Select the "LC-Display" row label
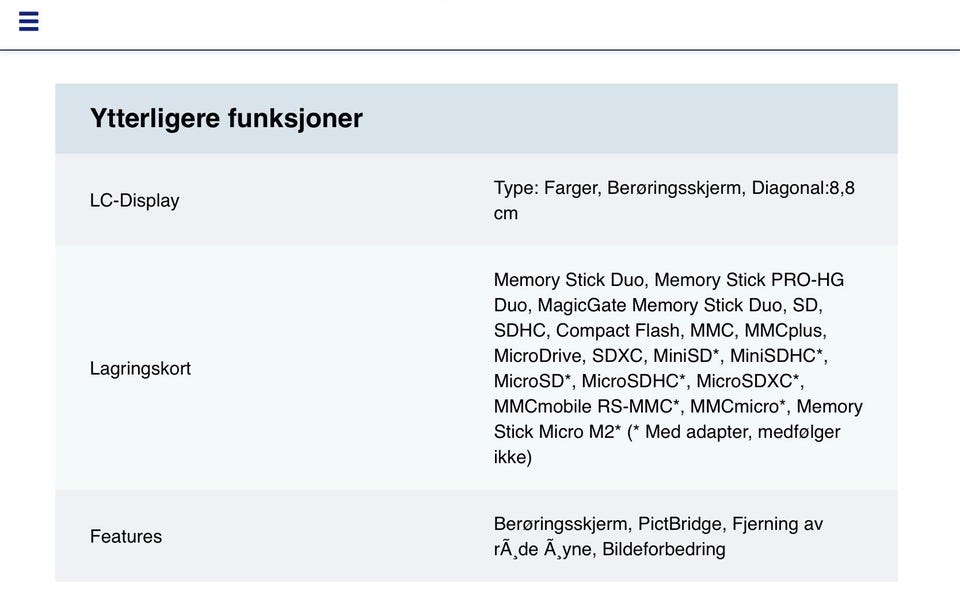 pyautogui.click(x=135, y=200)
